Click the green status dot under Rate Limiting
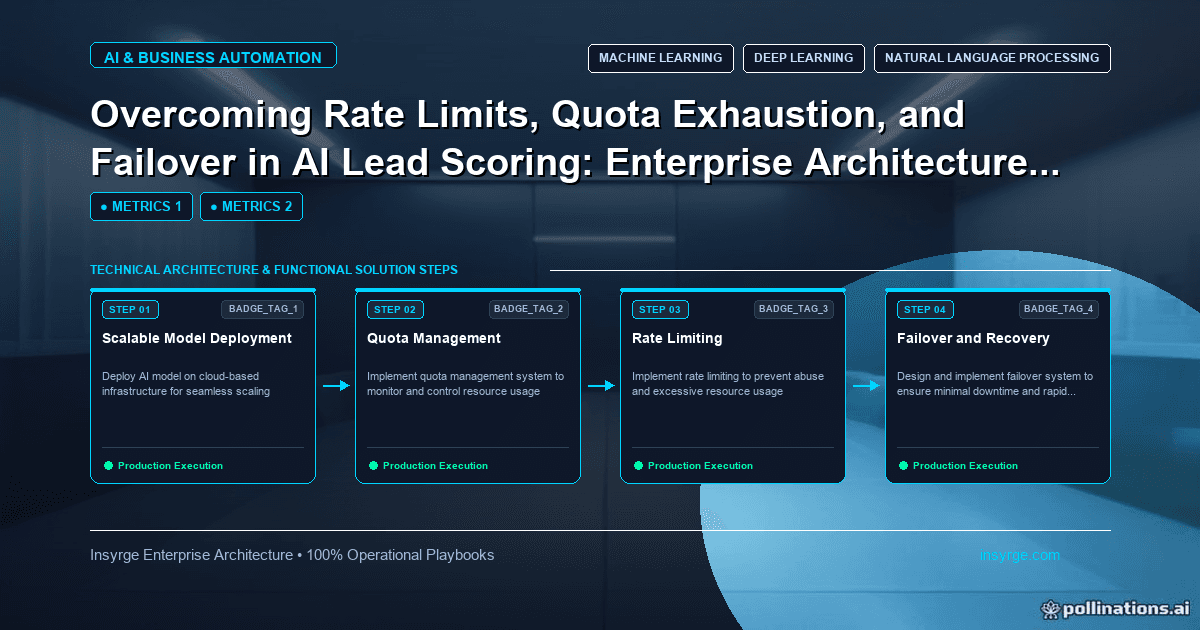Screen dimensions: 1200x630 pos(638,465)
